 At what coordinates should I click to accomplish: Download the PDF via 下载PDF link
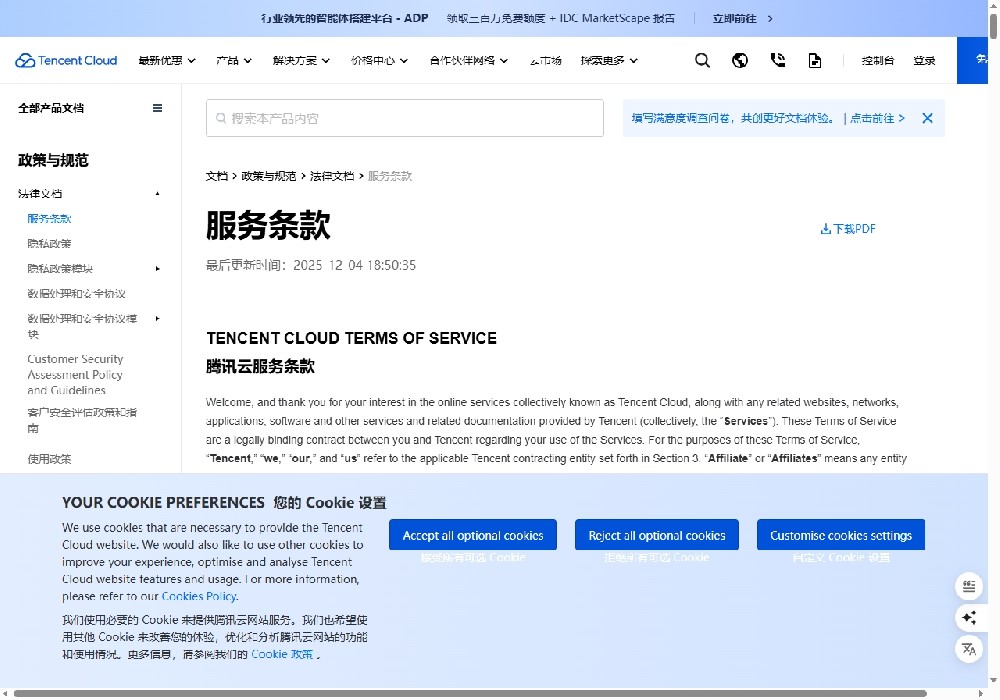[x=848, y=229]
